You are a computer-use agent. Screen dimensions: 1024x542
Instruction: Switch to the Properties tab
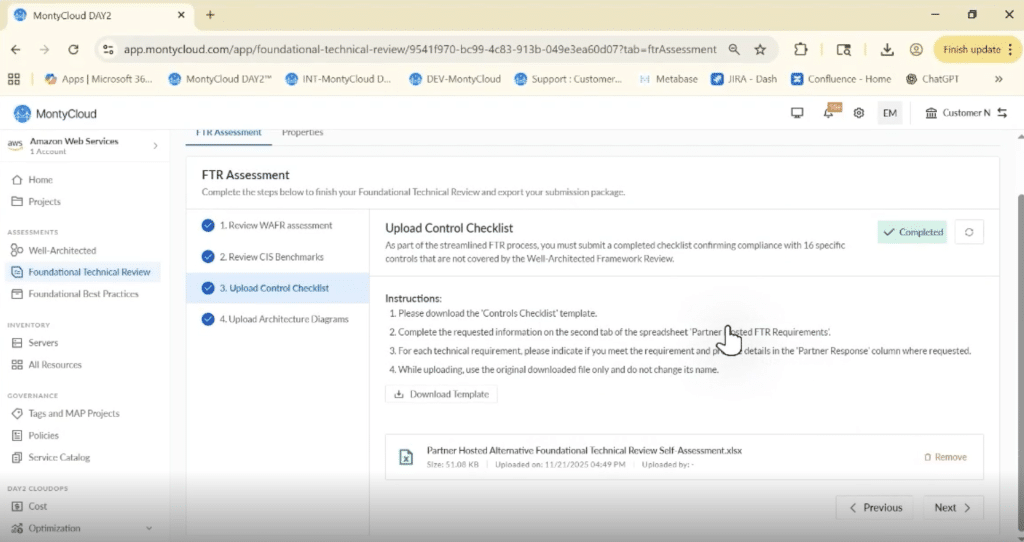[302, 133]
